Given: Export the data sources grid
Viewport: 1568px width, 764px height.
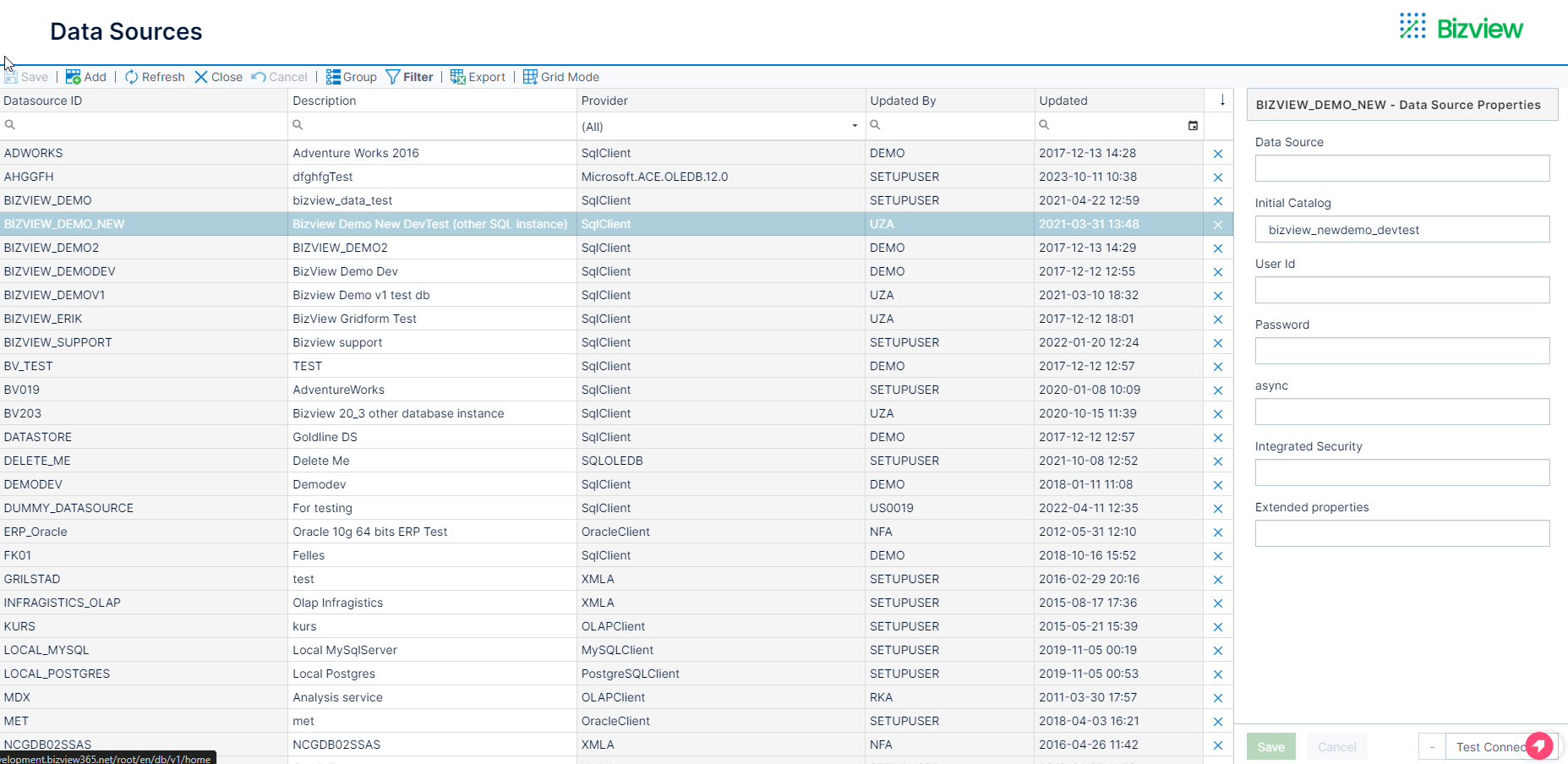Looking at the screenshot, I should pos(478,77).
